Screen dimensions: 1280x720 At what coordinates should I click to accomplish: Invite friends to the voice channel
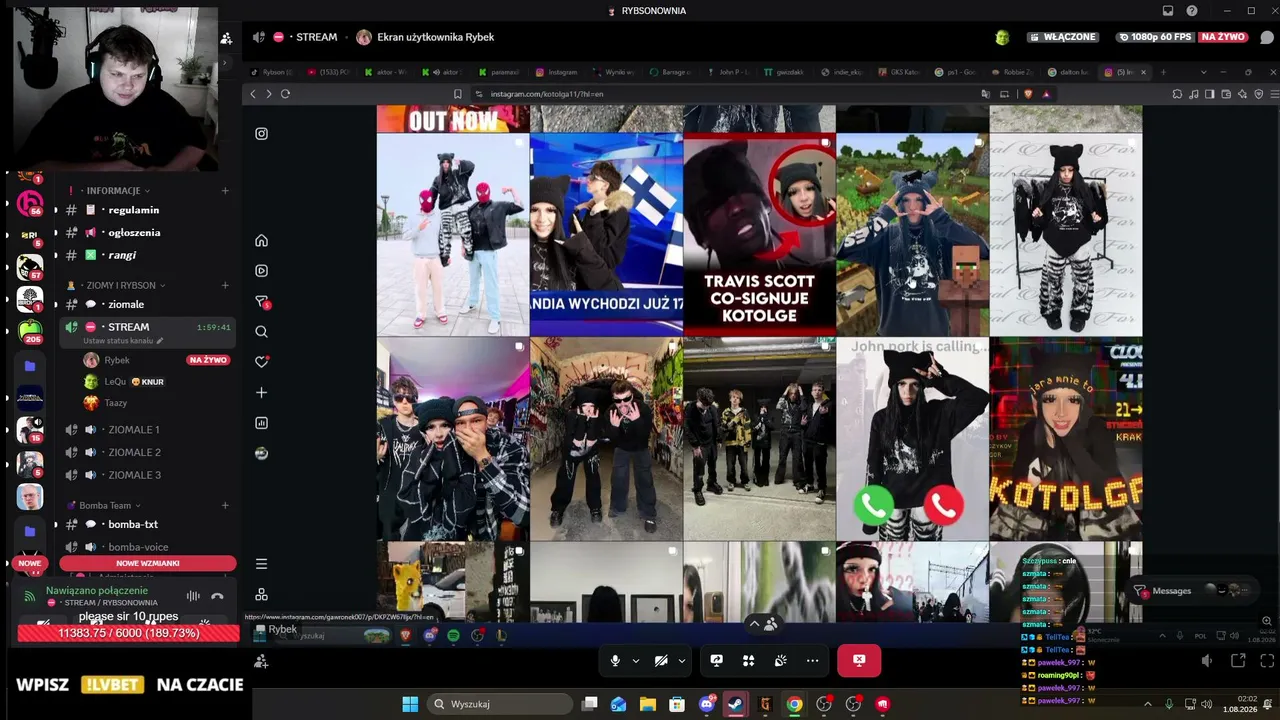261,661
